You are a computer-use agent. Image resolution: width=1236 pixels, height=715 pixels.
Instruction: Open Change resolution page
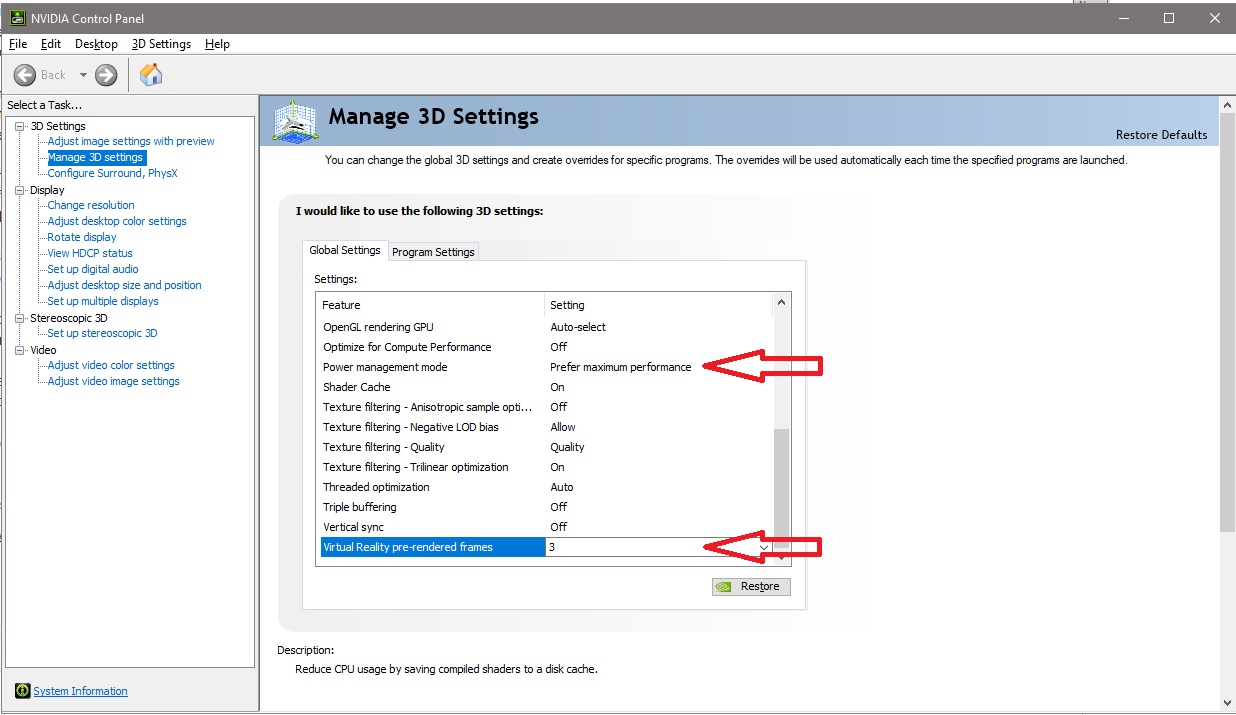[91, 205]
